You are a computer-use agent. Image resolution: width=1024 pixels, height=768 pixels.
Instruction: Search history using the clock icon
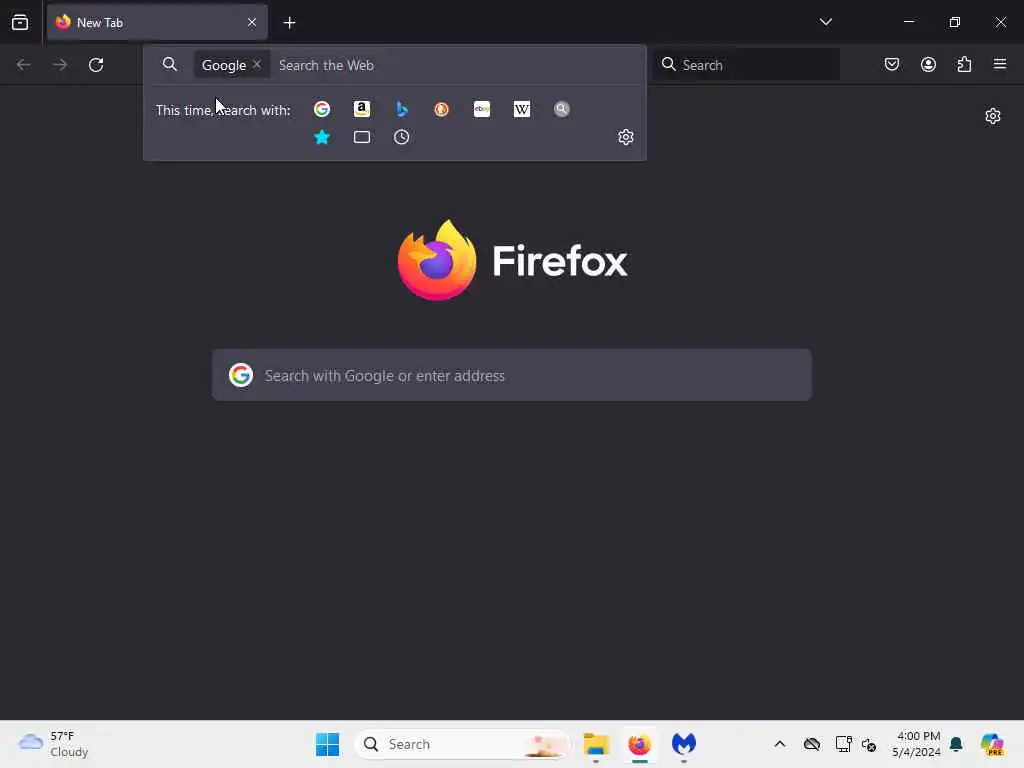click(402, 137)
